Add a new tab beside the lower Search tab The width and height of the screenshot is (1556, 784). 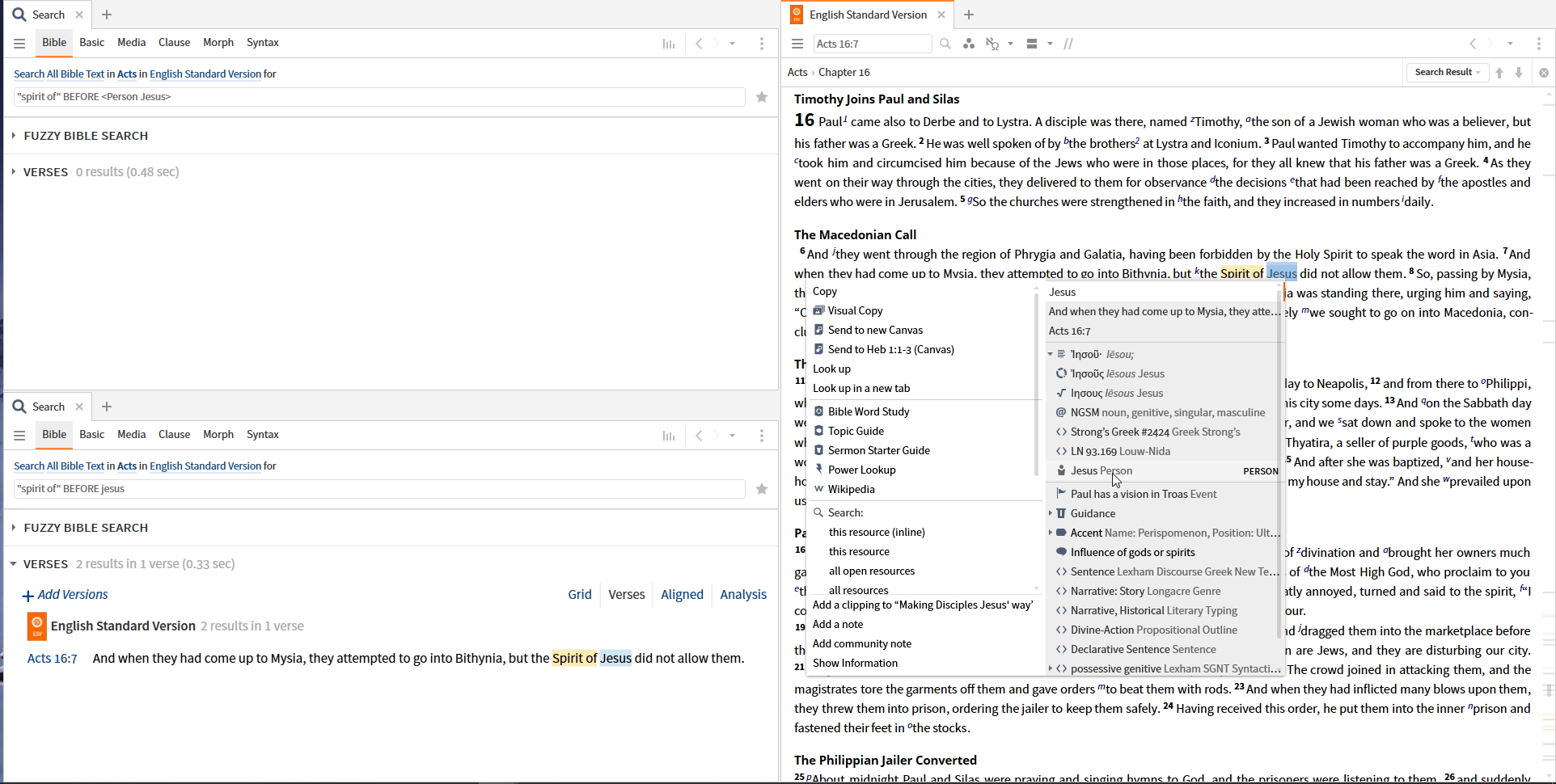(x=107, y=407)
